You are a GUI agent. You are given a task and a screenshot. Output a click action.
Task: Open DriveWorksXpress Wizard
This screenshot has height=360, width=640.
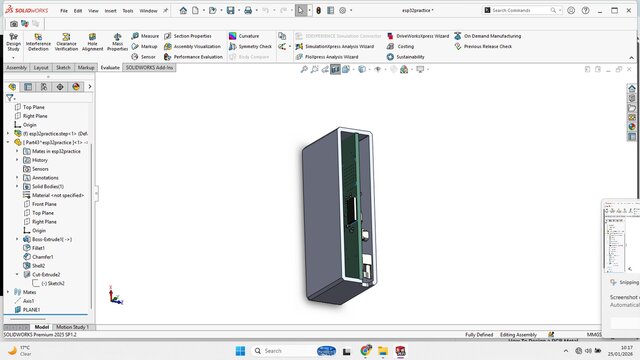[418, 36]
